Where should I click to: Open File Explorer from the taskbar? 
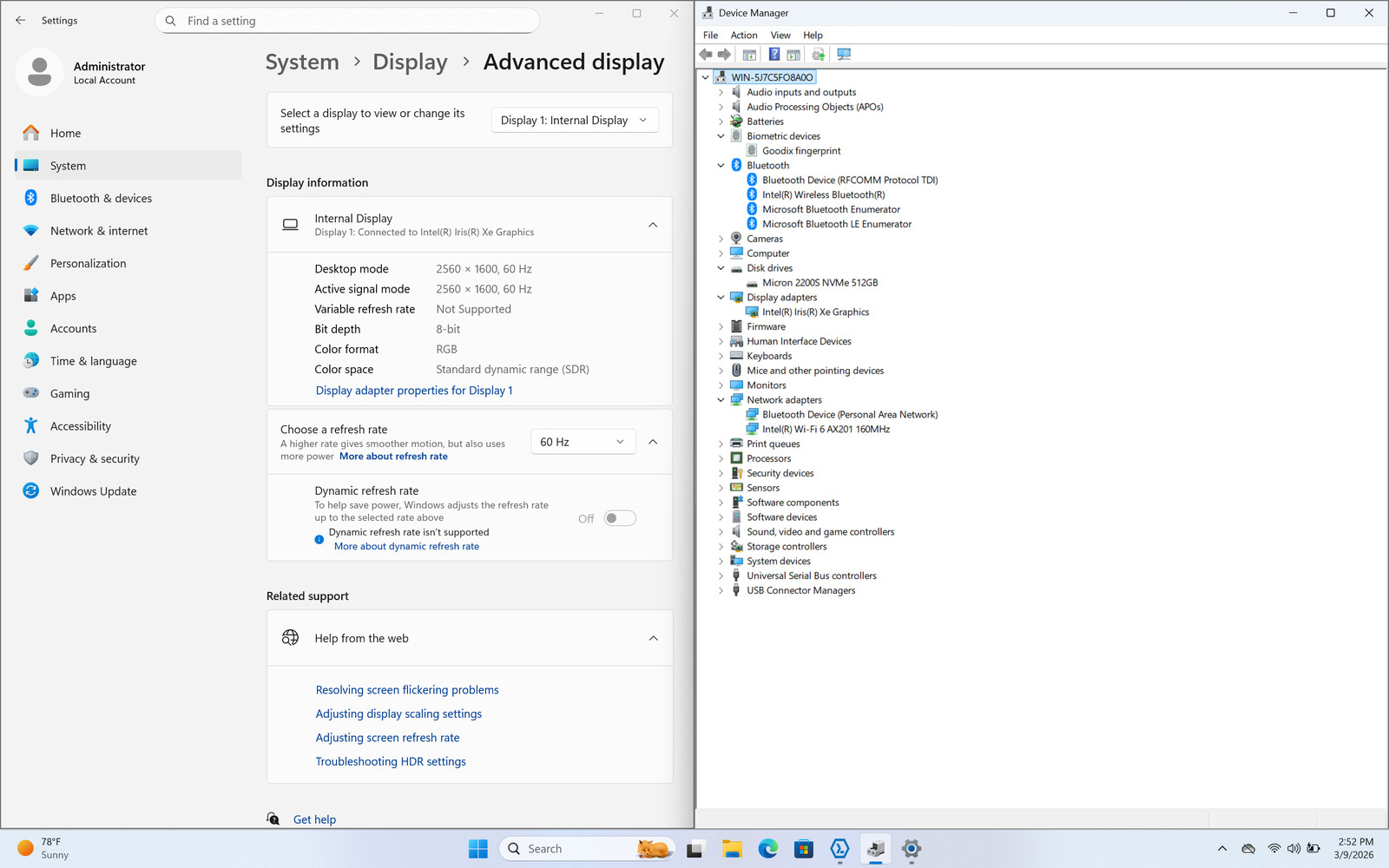click(732, 849)
